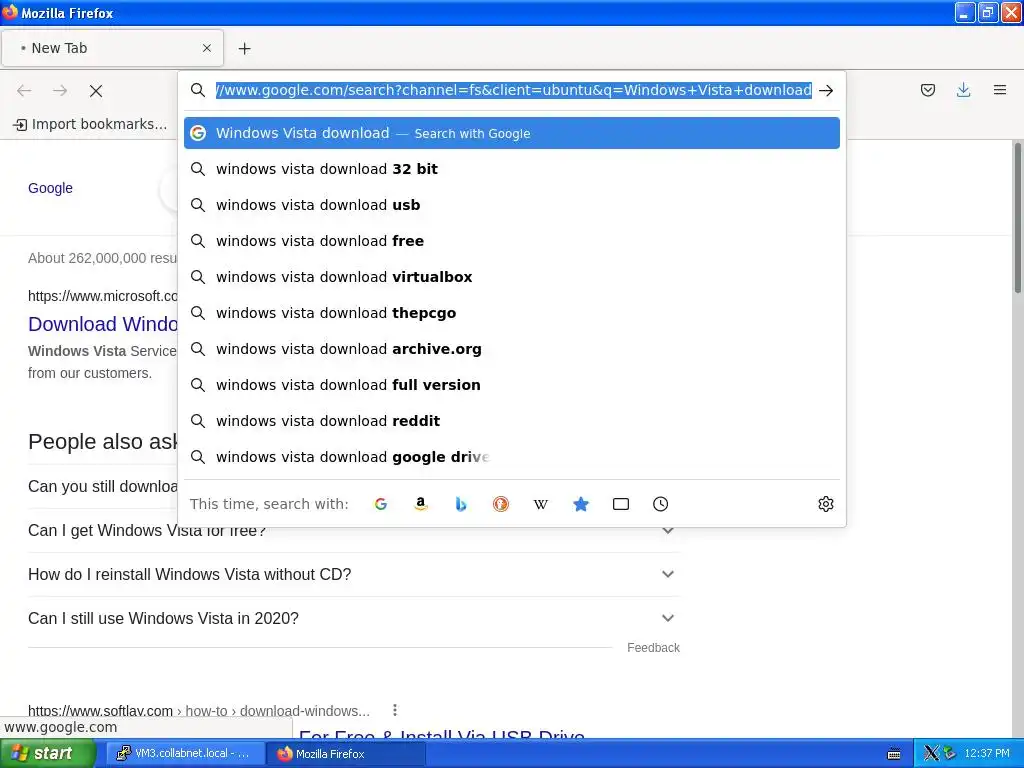
Task: Click the three-dot menu of softlav result
Action: 394,710
